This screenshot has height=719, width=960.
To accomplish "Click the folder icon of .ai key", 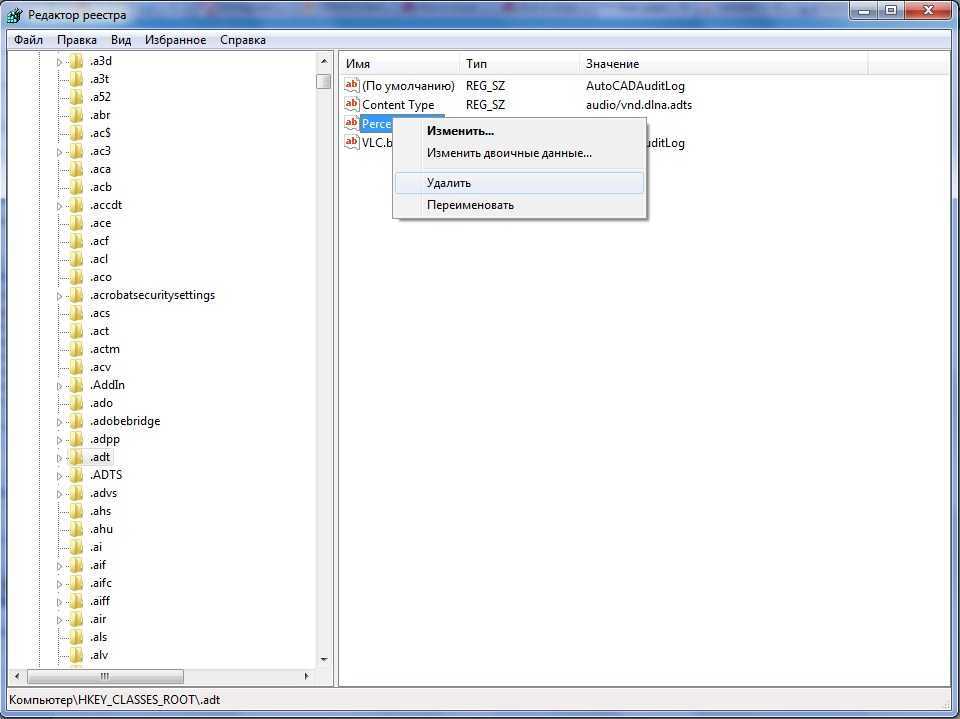I will click(x=77, y=547).
